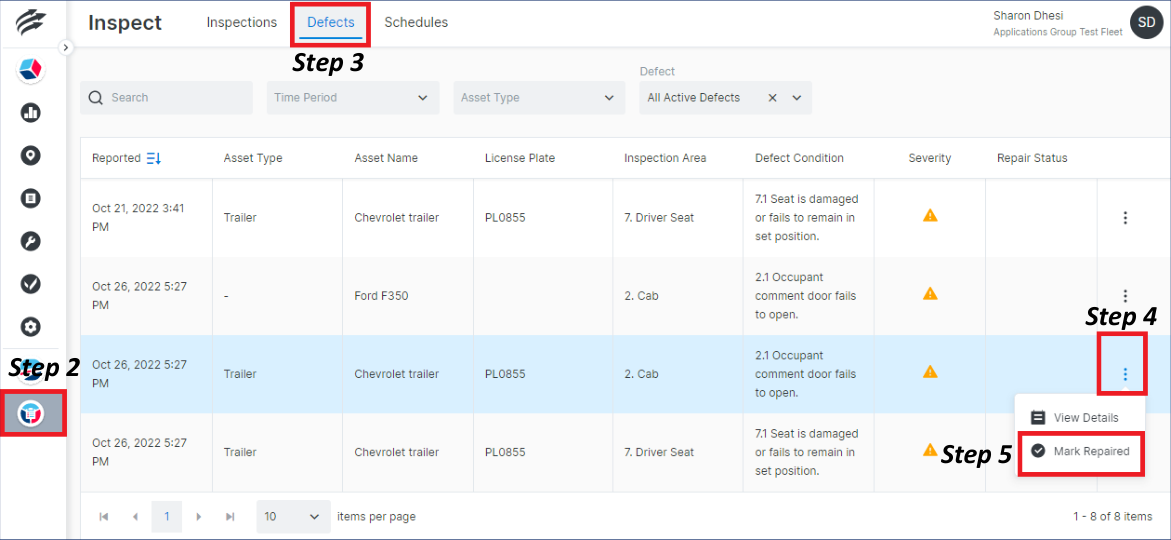This screenshot has width=1171, height=540.
Task: Click severity warning icon in highlighted row
Action: pos(930,371)
